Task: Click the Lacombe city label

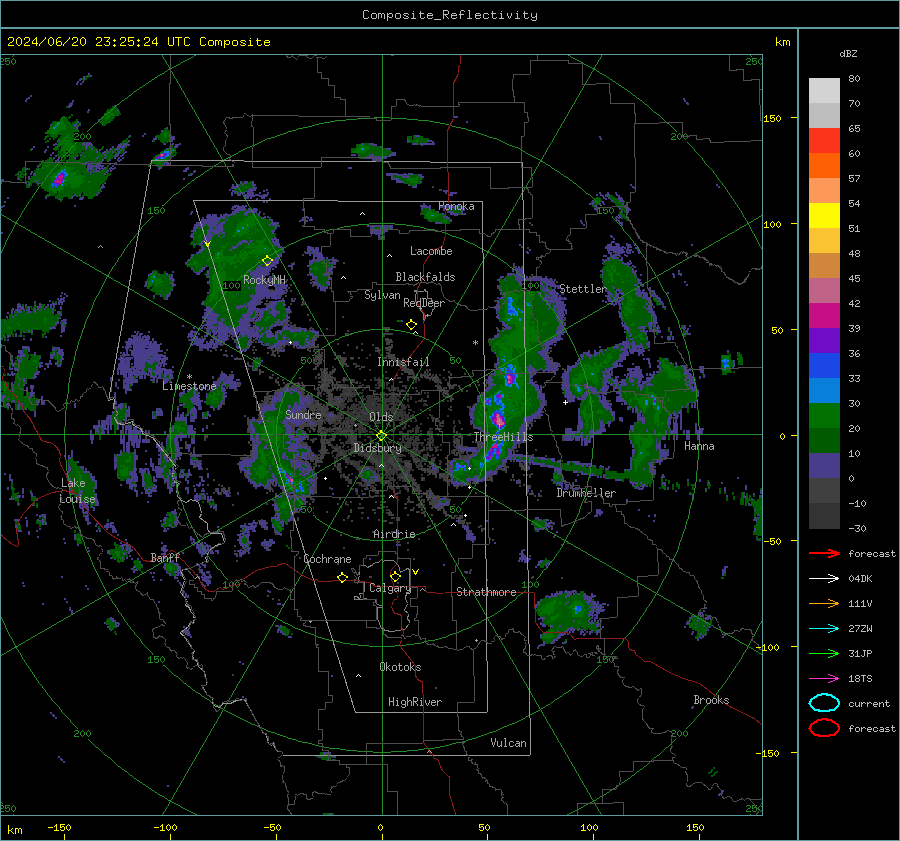Action: [x=431, y=251]
